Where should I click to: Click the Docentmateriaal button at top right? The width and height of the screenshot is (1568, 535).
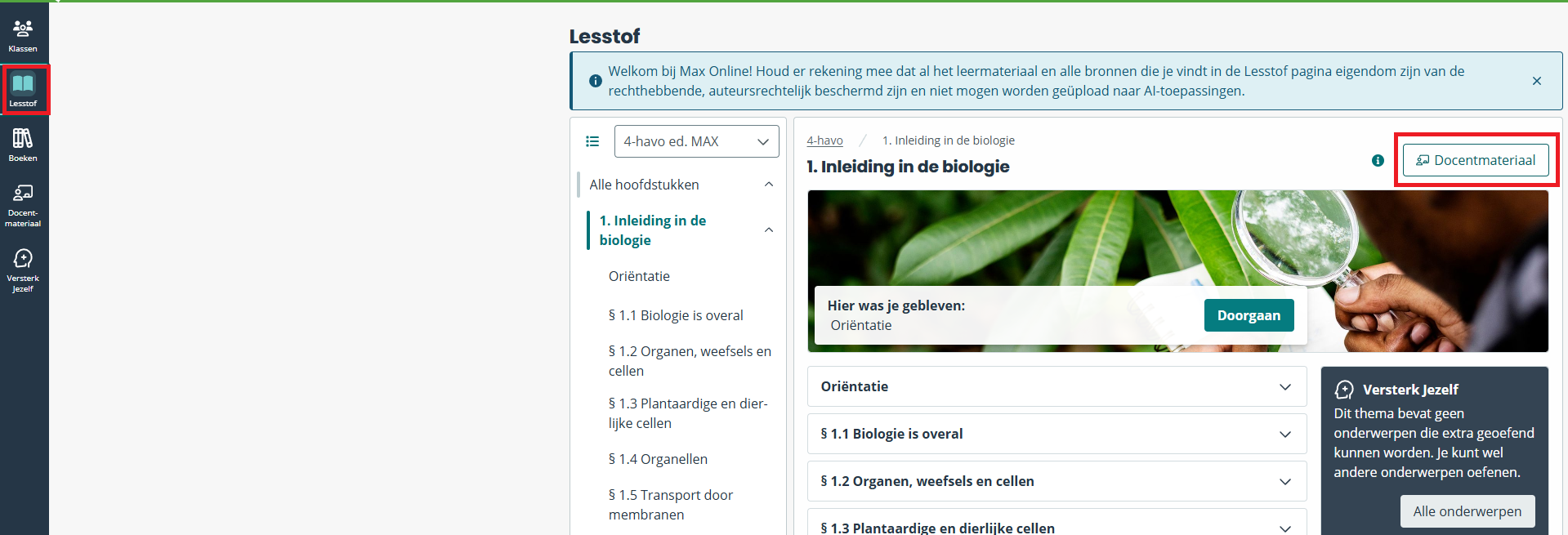pyautogui.click(x=1476, y=160)
